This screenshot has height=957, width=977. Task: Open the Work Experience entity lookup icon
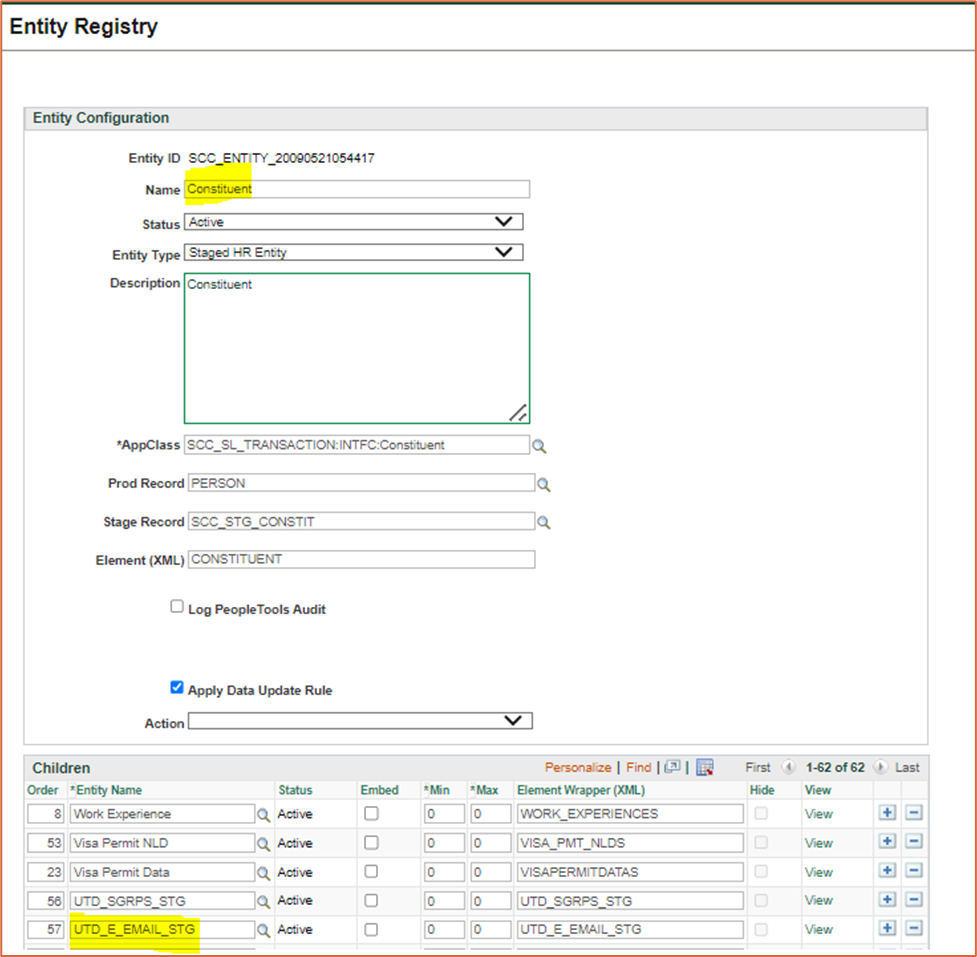point(264,815)
